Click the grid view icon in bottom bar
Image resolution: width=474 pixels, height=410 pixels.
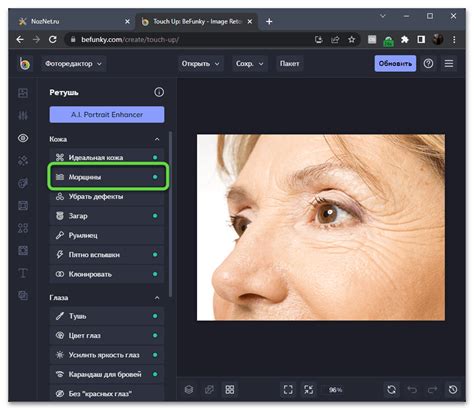click(x=230, y=389)
